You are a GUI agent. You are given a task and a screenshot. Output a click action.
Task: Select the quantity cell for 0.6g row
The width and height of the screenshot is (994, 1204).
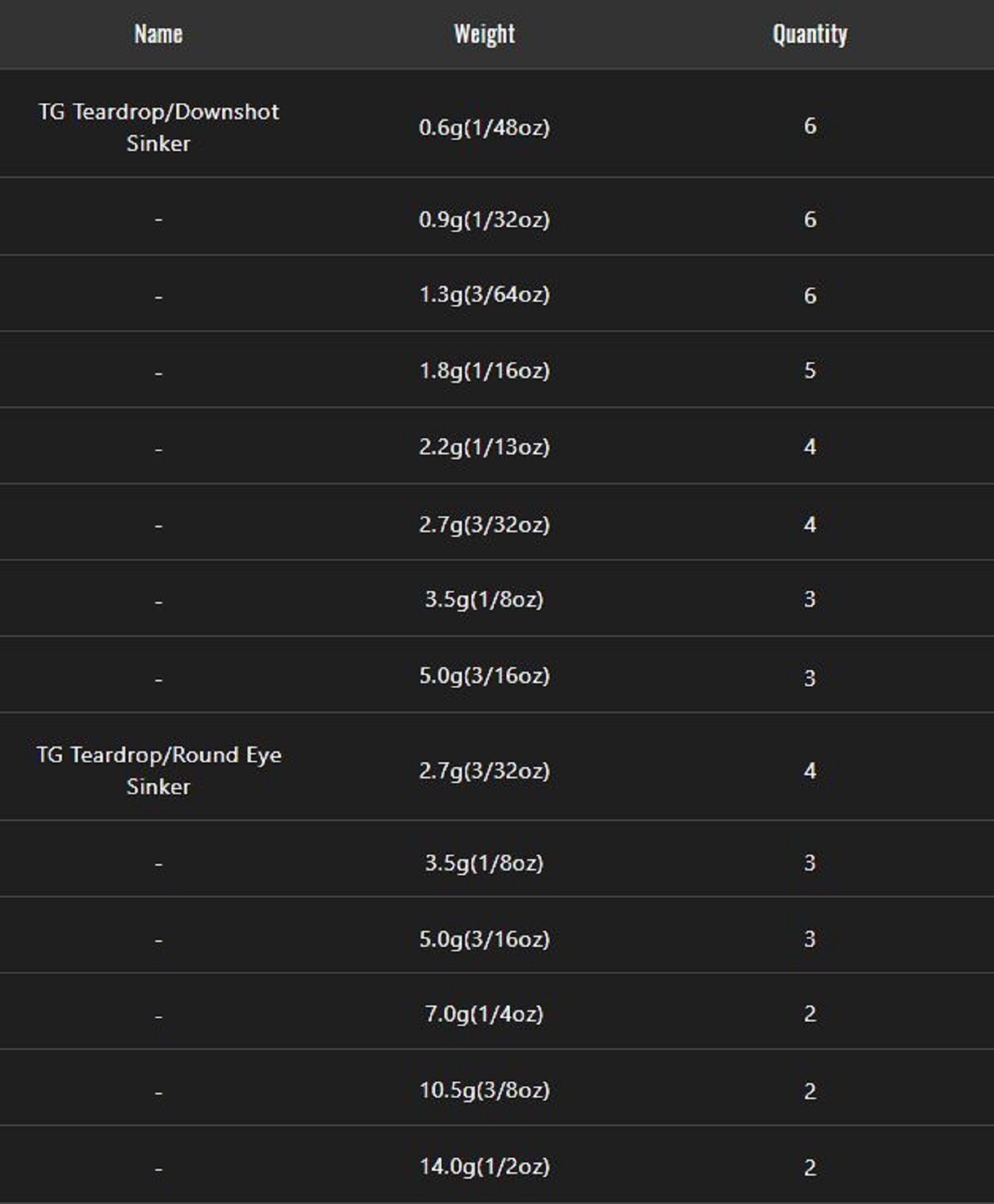pos(810,126)
